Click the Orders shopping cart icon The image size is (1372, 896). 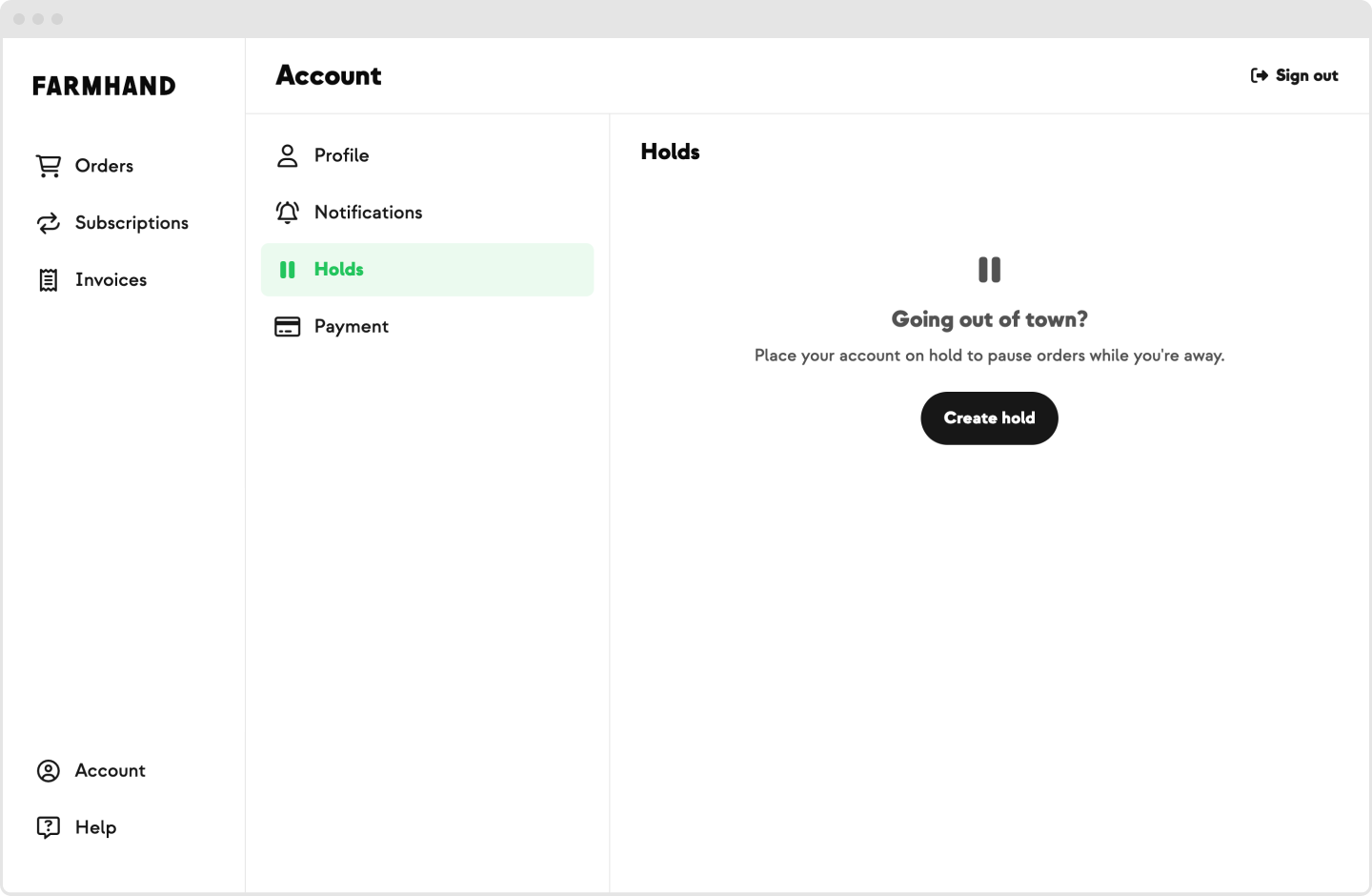tap(49, 166)
